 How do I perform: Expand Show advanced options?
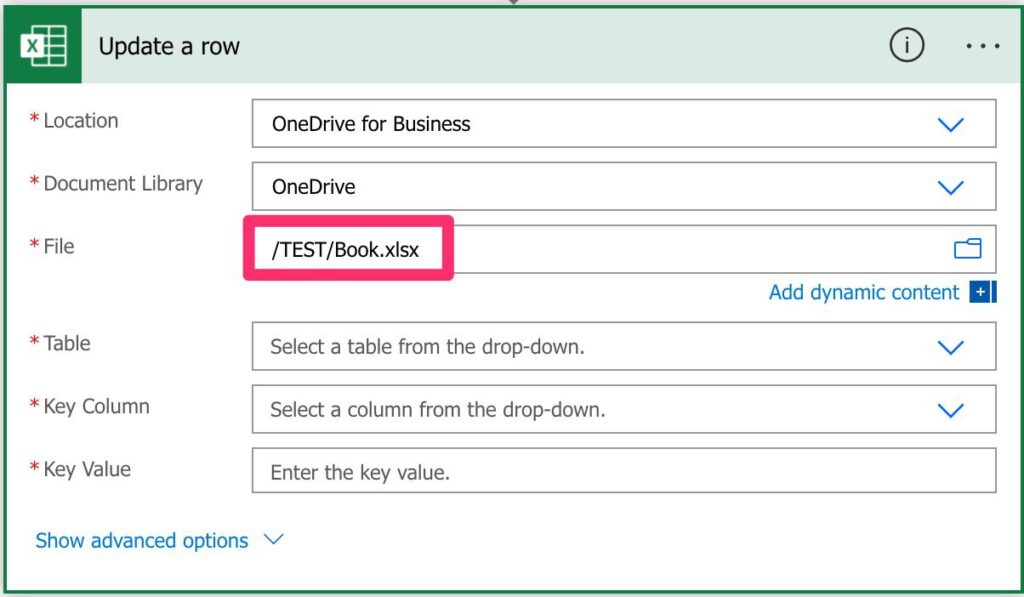[273, 539]
